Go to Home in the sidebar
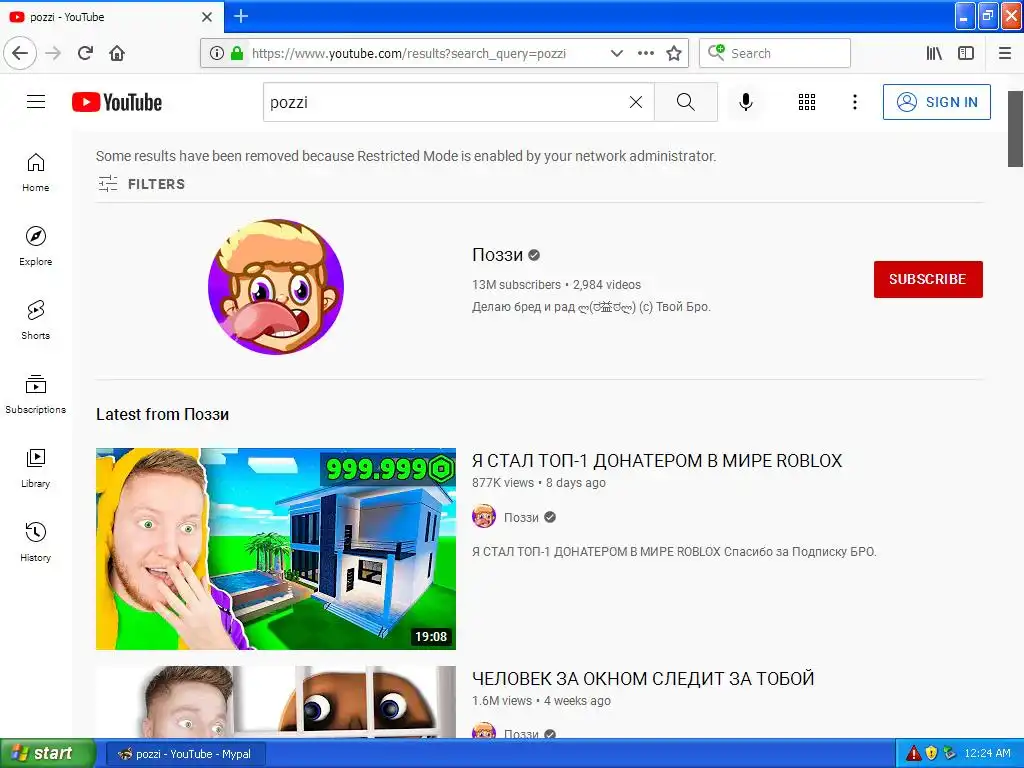This screenshot has height=768, width=1024. [36, 172]
